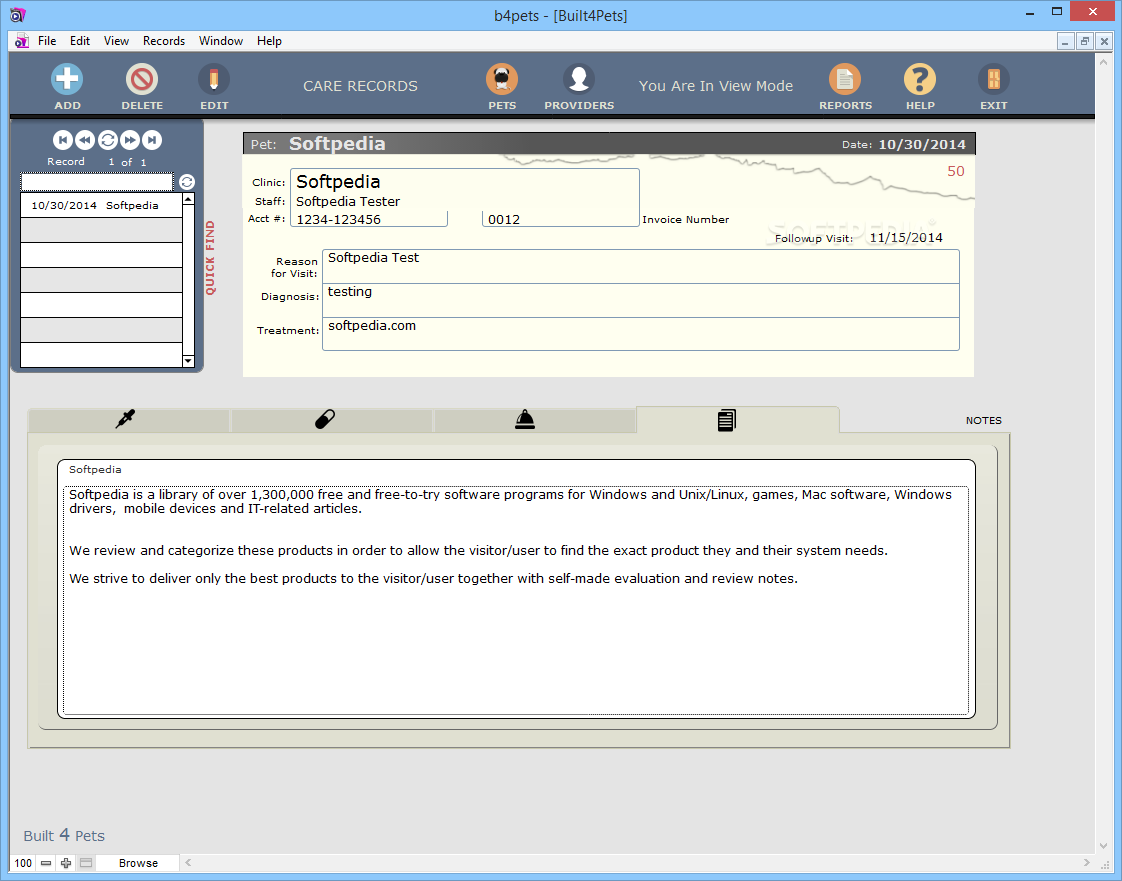Viewport: 1122px width, 881px height.
Task: Minimize the inner document window
Action: click(1065, 42)
